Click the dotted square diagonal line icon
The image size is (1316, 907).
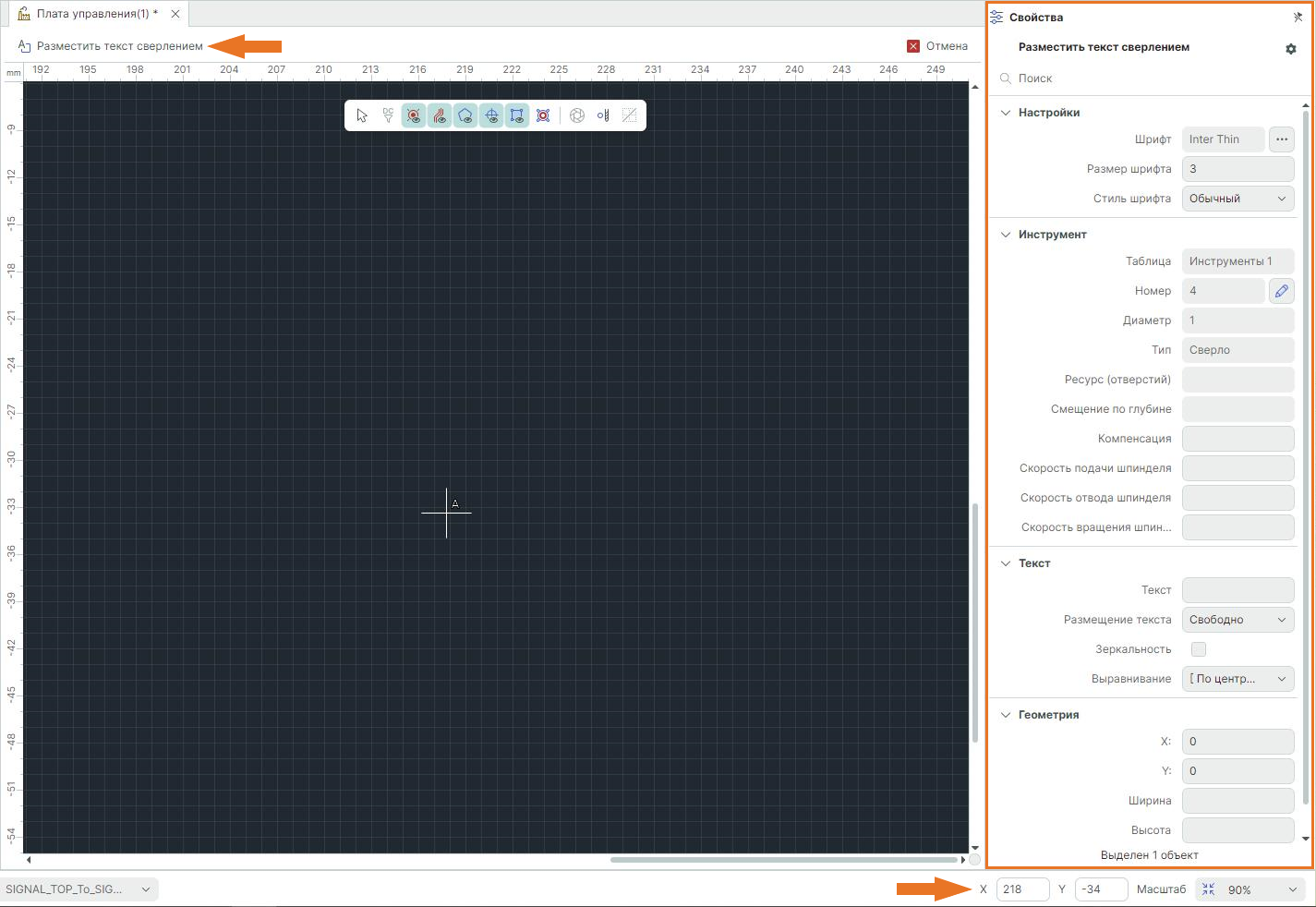click(x=629, y=115)
